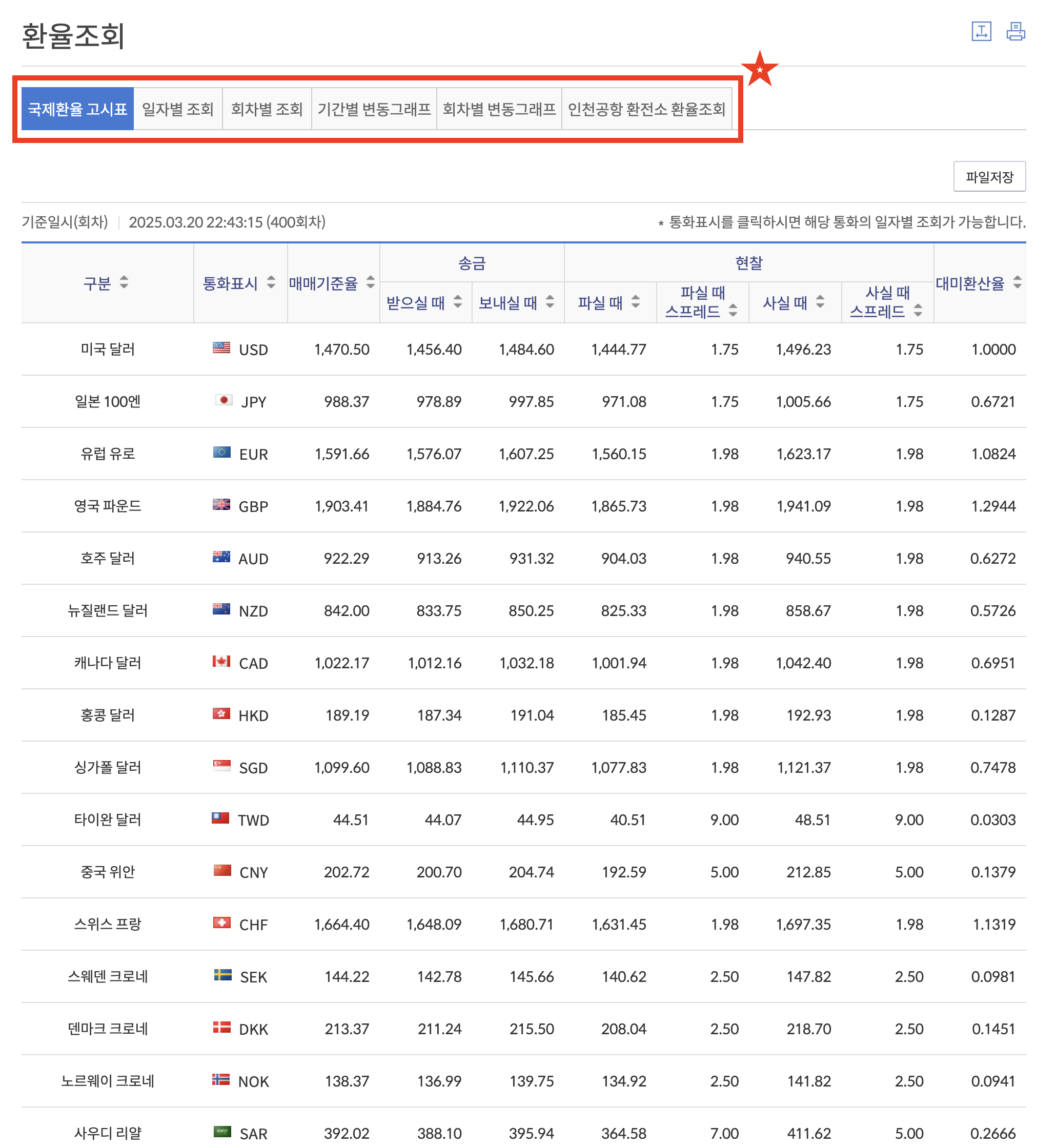Image resolution: width=1057 pixels, height=1148 pixels.
Task: Sort by 받으실 때 column arrows
Action: [x=458, y=301]
